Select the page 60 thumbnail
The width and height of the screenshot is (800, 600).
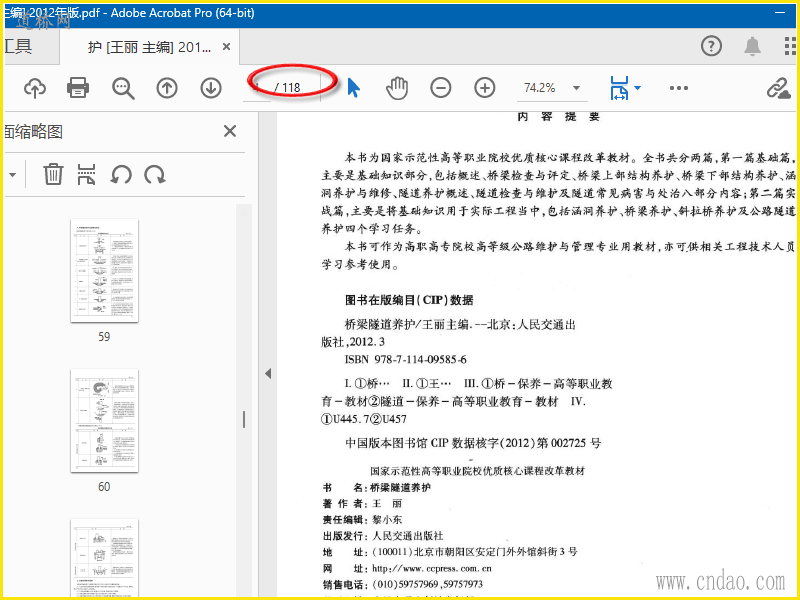pos(104,420)
